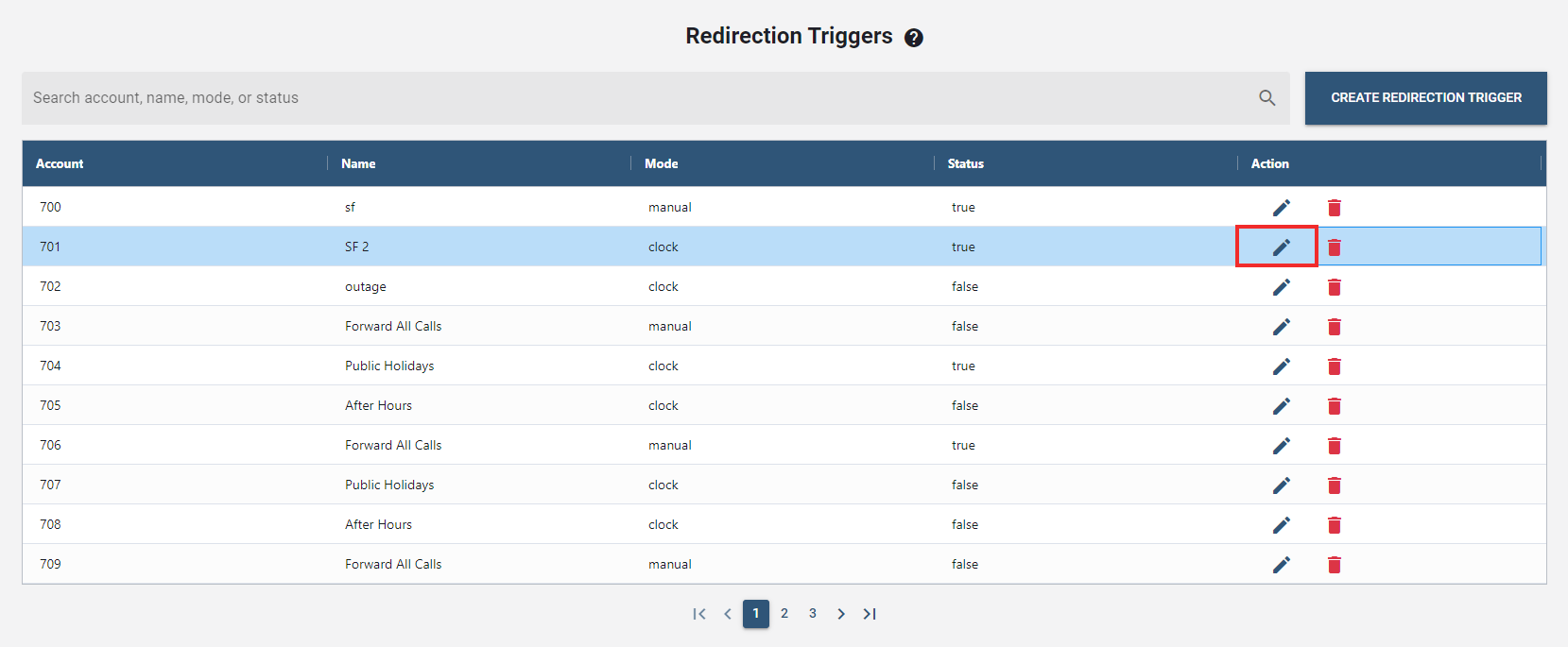Delete account 704 Public Holidays trigger

click(x=1334, y=366)
